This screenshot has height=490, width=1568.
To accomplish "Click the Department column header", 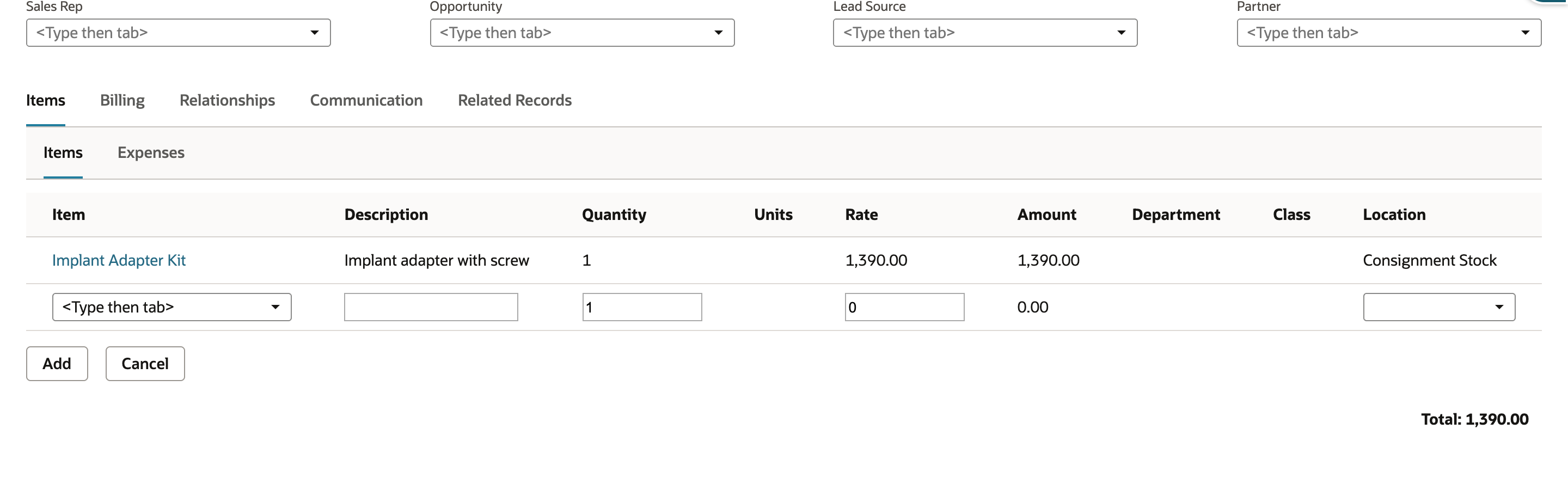I will (x=1176, y=215).
